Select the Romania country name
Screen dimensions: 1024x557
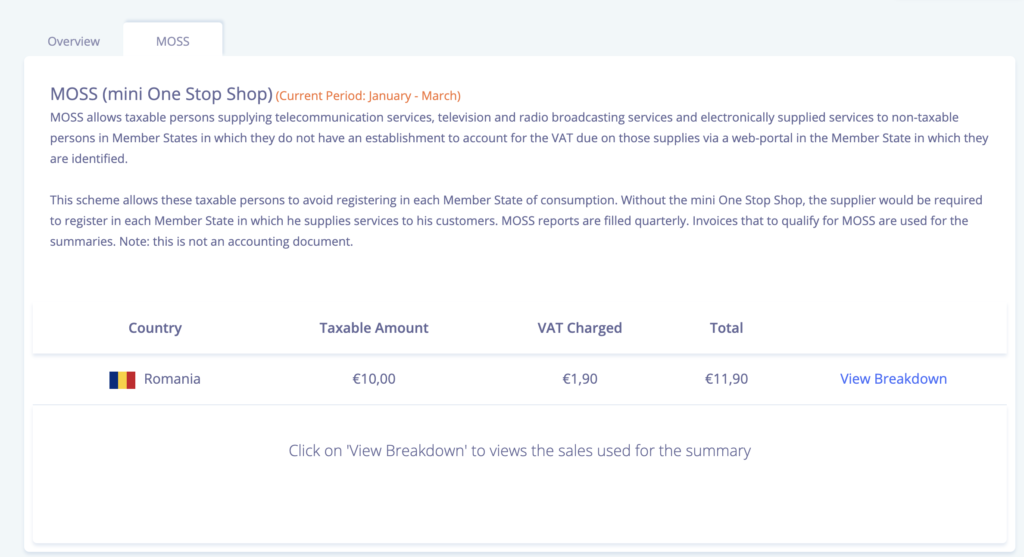pyautogui.click(x=172, y=379)
